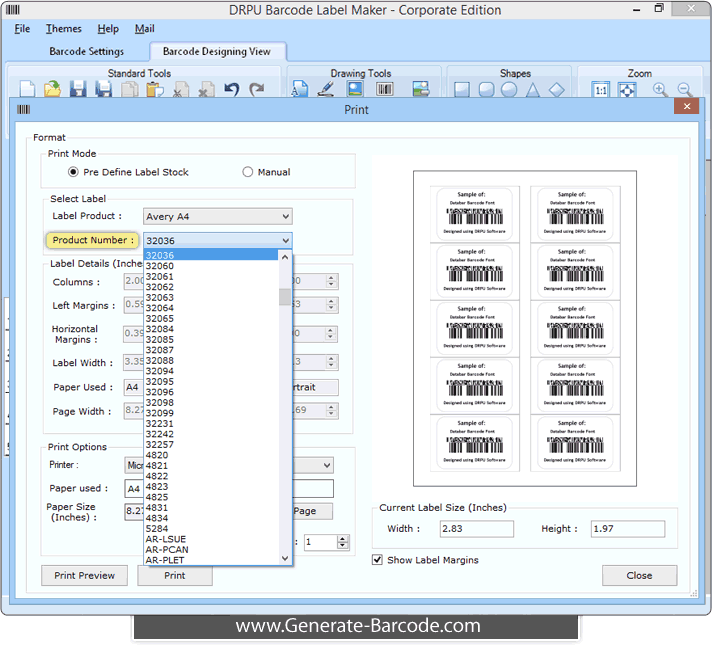
Task: Choose 32231 from the product number list
Action: (x=211, y=423)
